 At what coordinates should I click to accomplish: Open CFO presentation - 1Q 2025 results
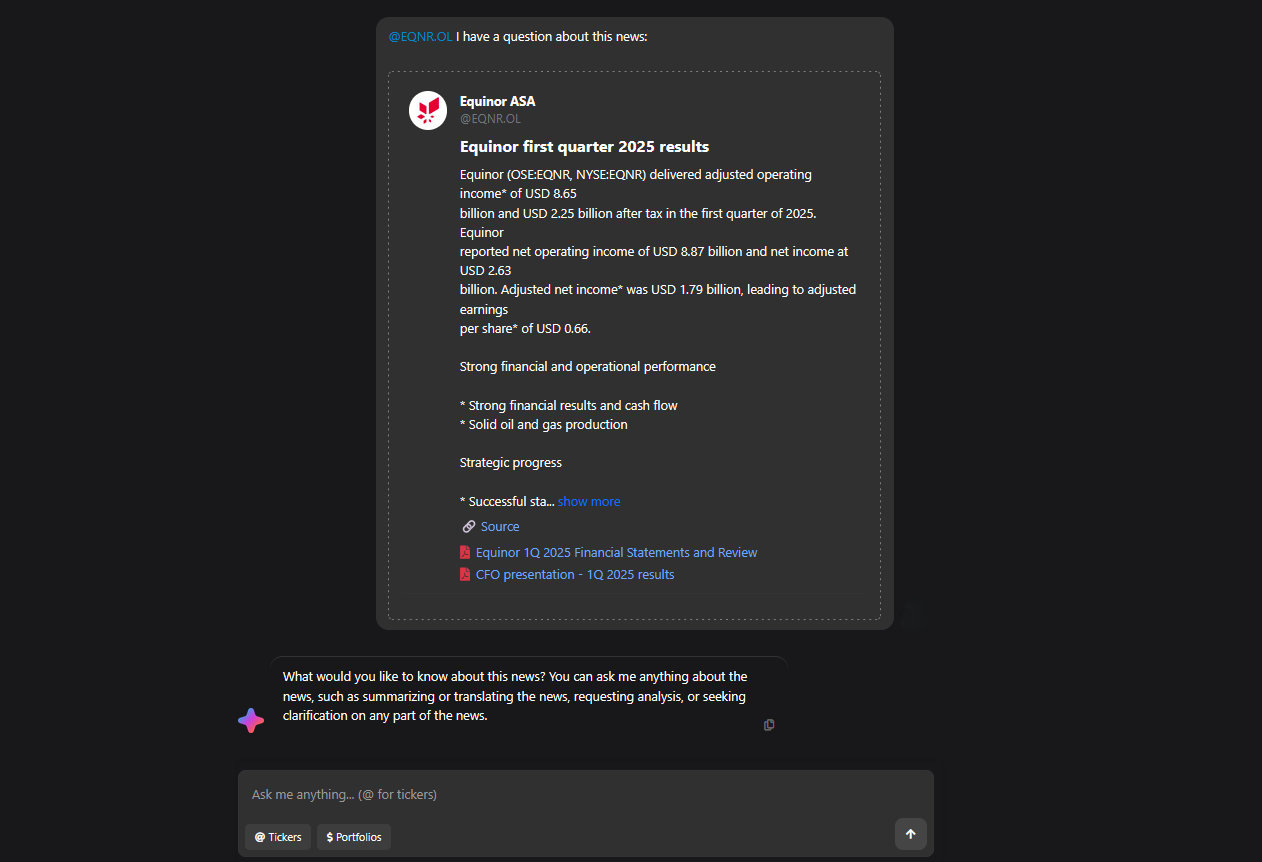click(x=575, y=573)
